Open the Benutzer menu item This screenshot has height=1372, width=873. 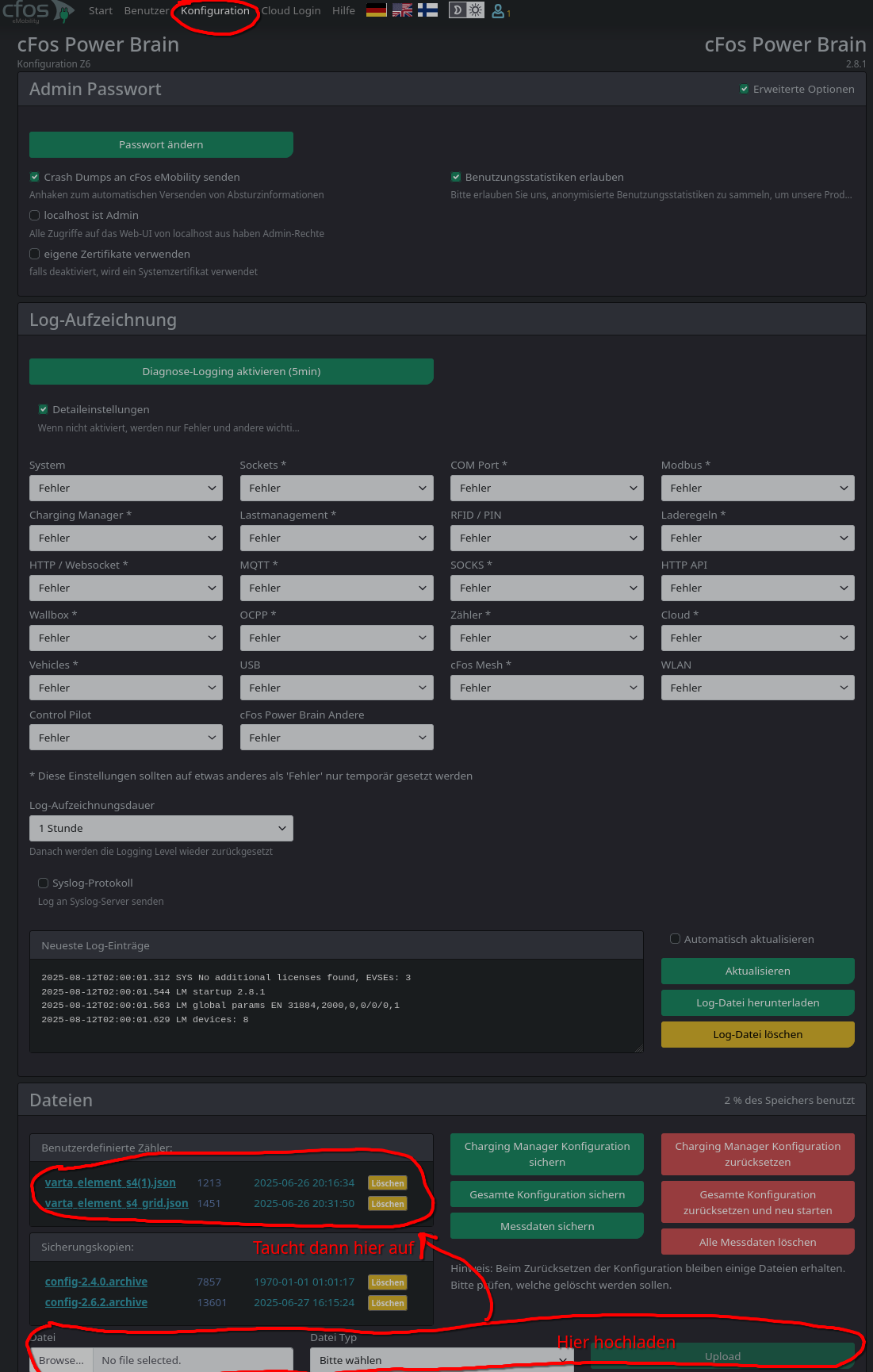147,11
